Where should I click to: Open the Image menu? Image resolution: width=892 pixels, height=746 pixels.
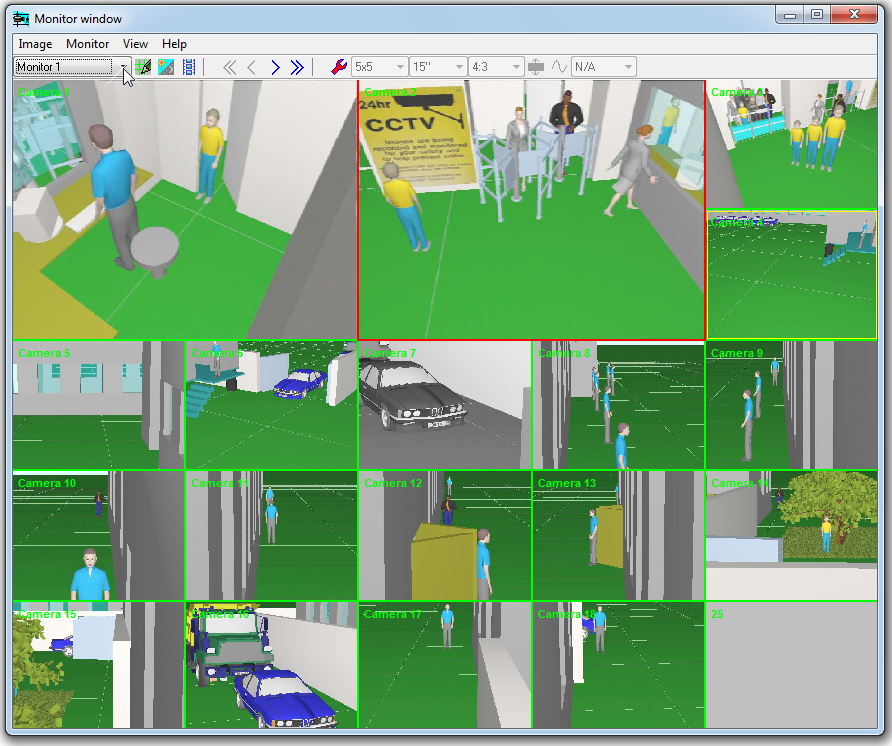click(x=35, y=44)
